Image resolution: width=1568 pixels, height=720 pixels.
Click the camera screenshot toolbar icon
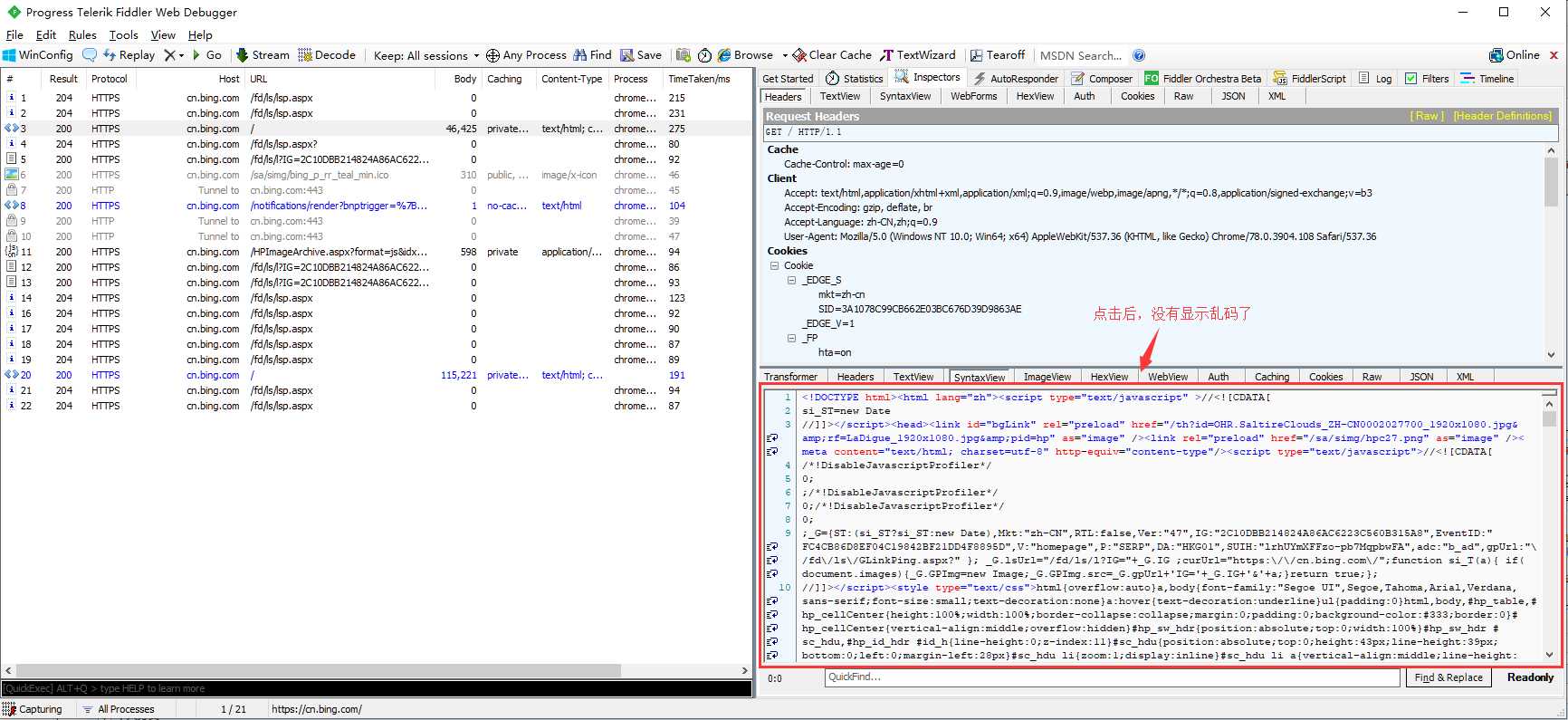point(684,55)
